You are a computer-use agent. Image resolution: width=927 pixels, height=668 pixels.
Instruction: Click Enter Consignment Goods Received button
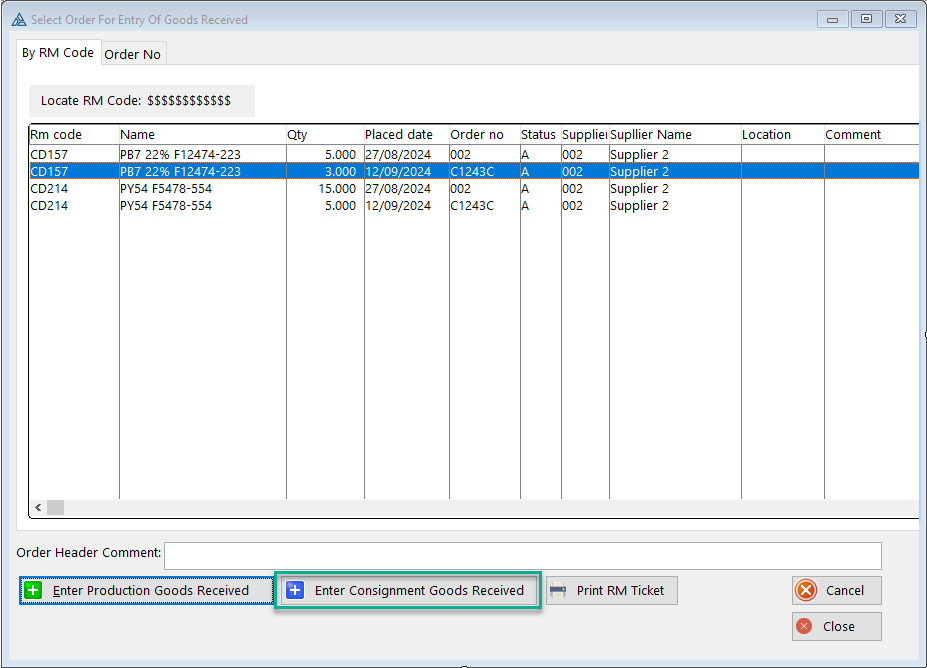[x=408, y=590]
